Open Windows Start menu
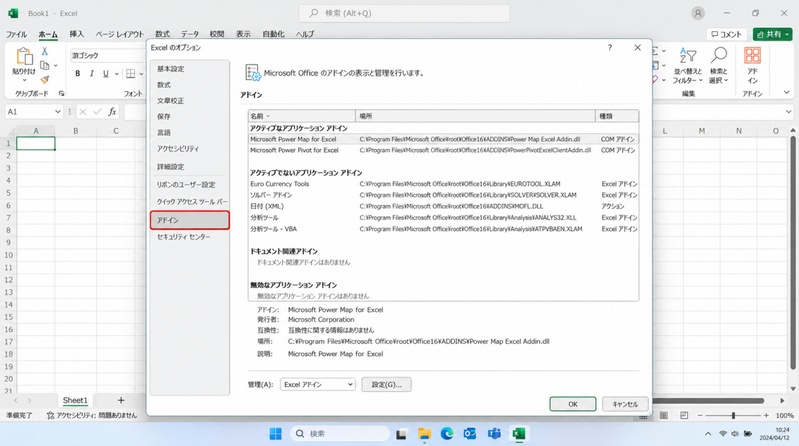The image size is (799, 446). point(276,434)
